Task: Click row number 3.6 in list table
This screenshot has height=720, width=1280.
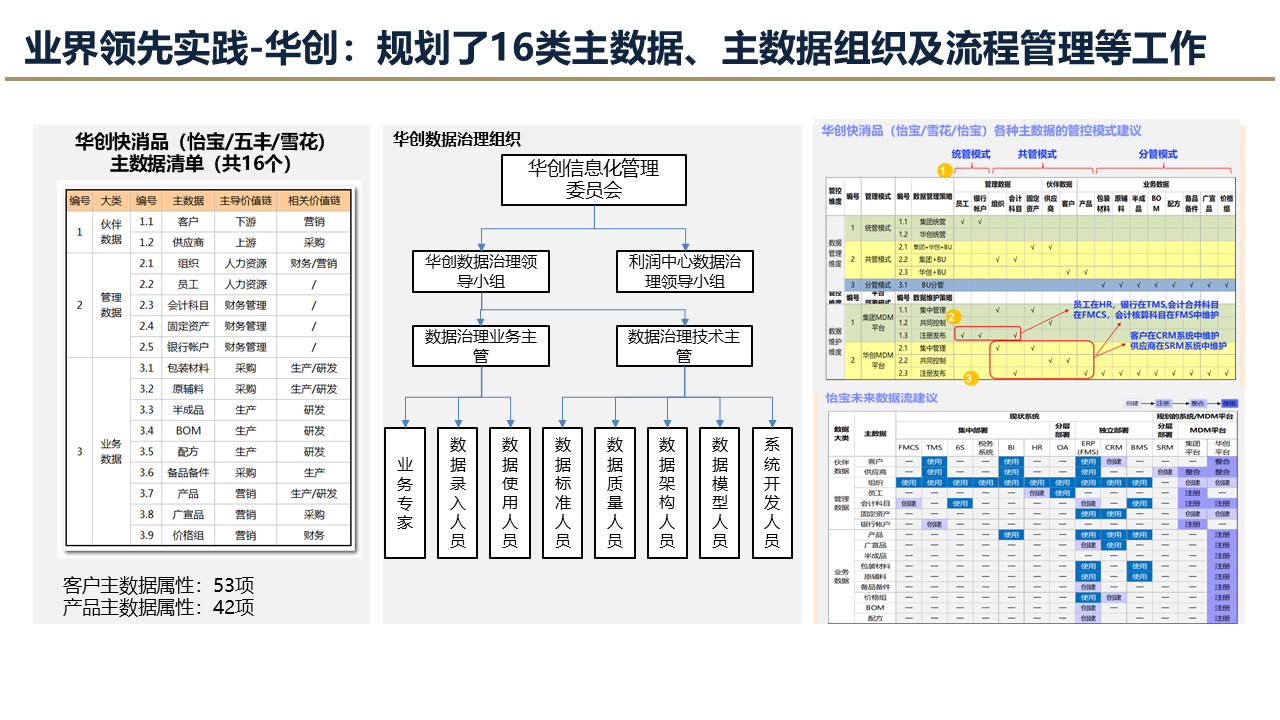Action: (146, 473)
